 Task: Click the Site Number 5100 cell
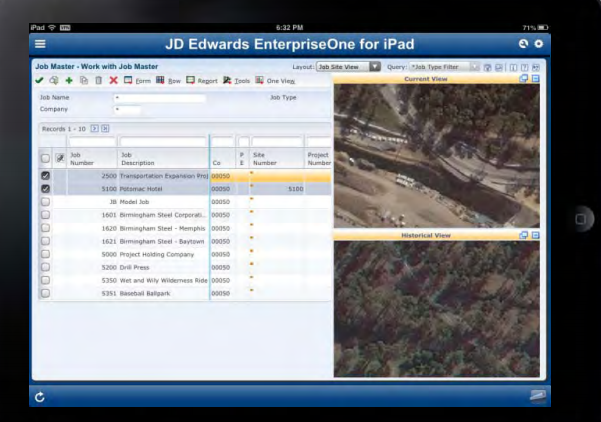coord(277,189)
